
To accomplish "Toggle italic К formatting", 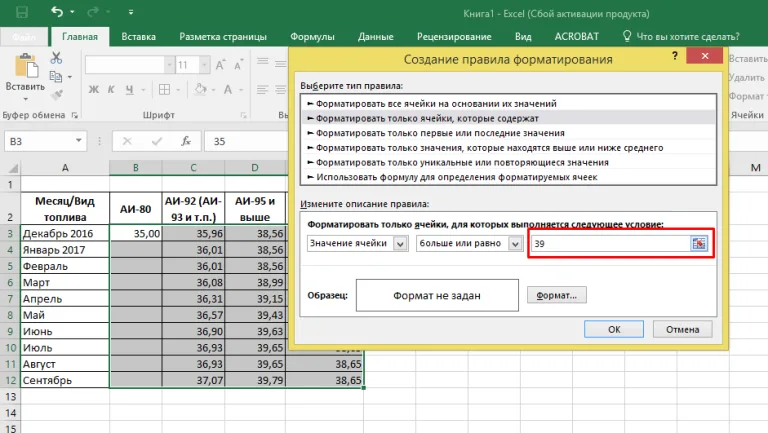I will pyautogui.click(x=111, y=89).
